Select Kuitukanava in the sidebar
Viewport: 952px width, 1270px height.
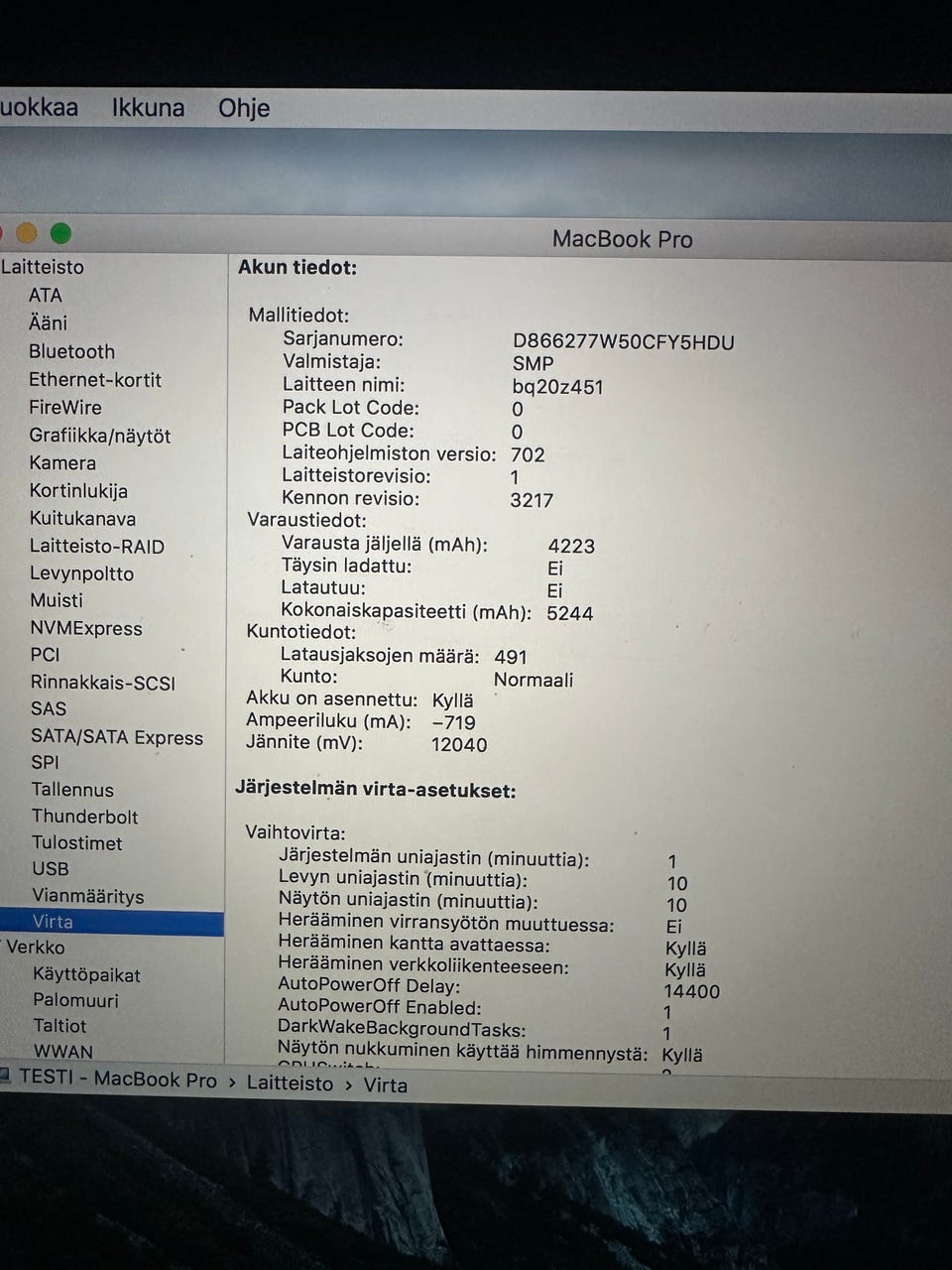click(x=82, y=518)
